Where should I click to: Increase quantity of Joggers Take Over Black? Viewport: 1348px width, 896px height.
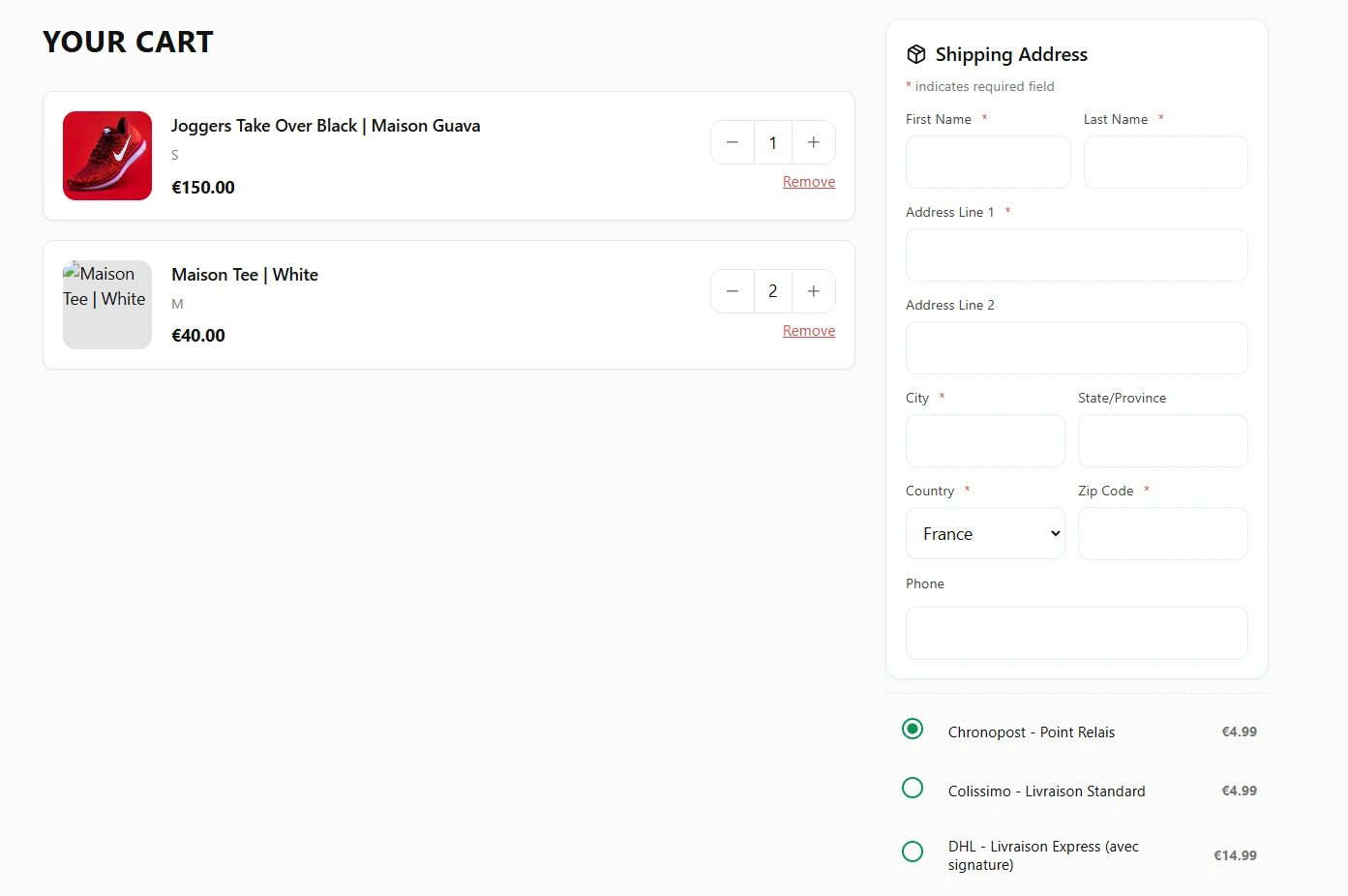click(x=814, y=142)
